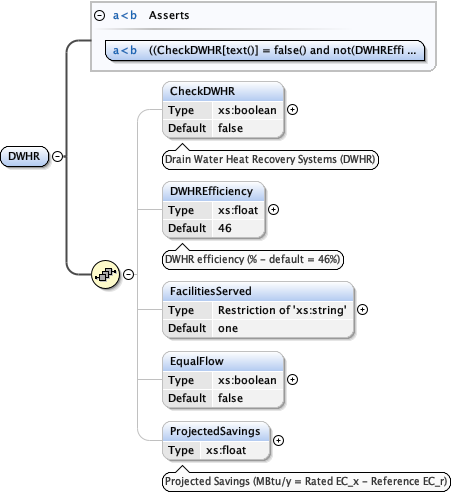Expand the CheckDWHR element details
This screenshot has width=474, height=495.
(x=292, y=110)
